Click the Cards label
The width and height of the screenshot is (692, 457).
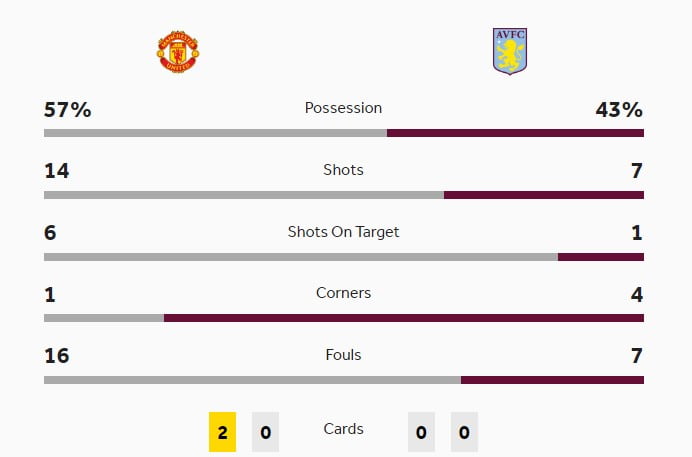click(343, 429)
